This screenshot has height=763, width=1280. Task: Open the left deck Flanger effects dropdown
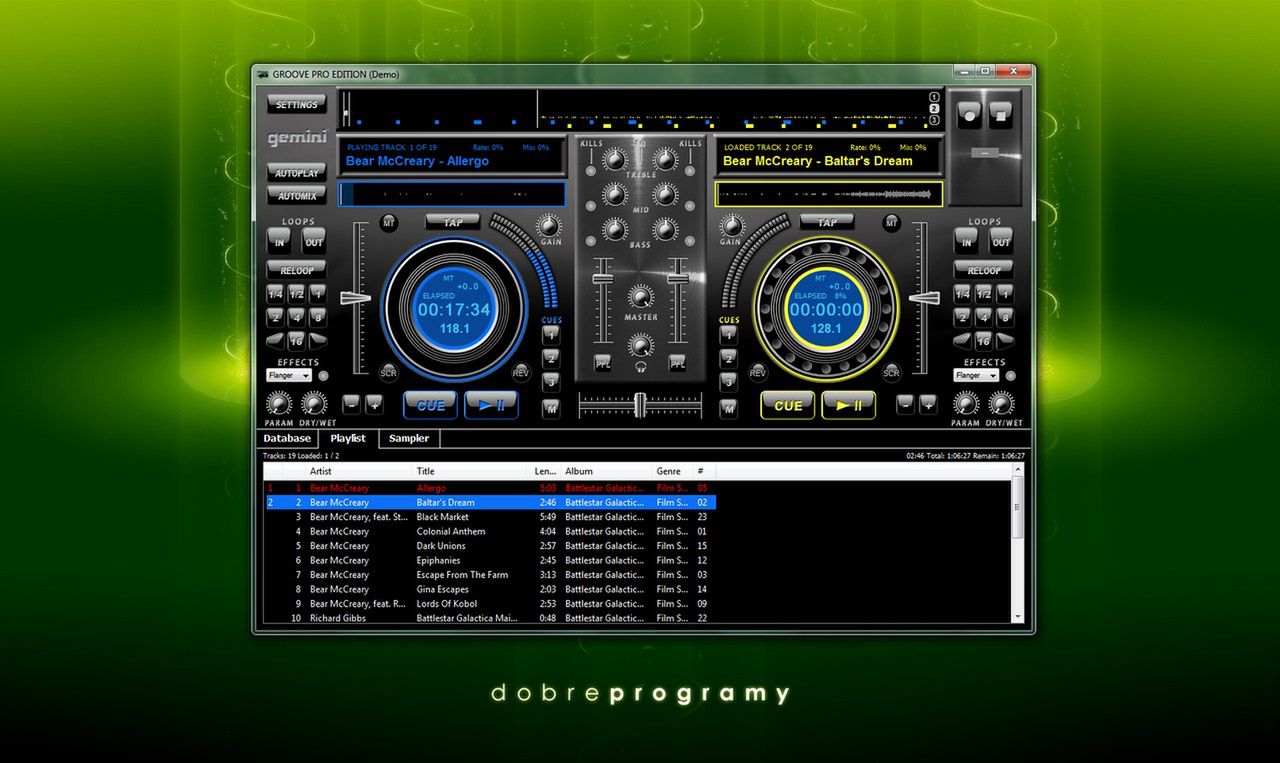click(288, 375)
